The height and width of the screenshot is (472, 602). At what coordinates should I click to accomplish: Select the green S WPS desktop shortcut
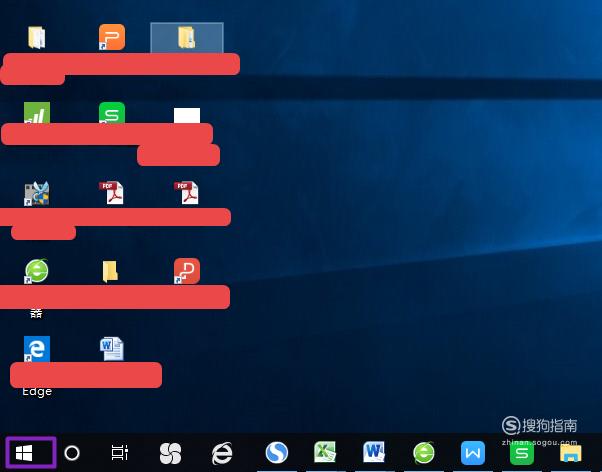(x=112, y=113)
